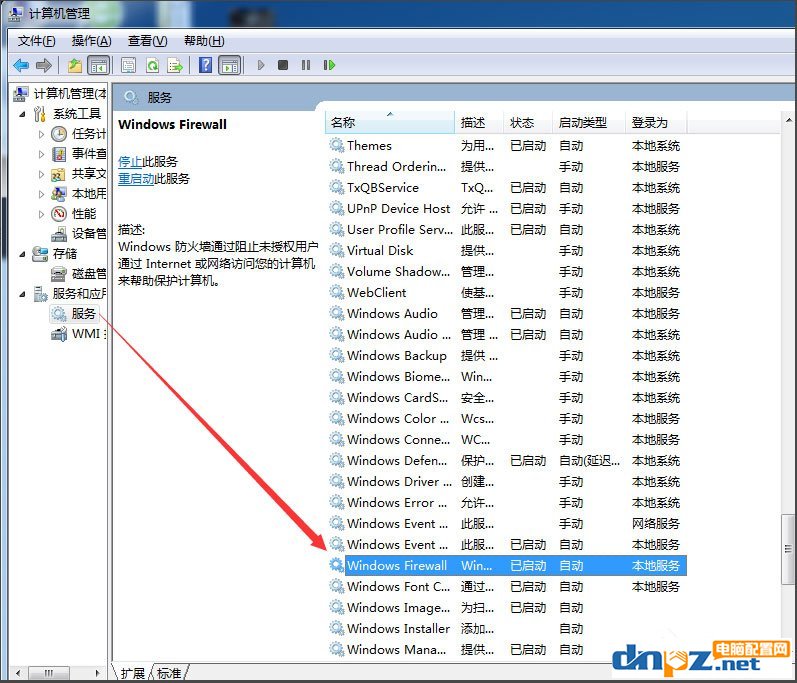Open the 操作(A) menu

[x=91, y=41]
